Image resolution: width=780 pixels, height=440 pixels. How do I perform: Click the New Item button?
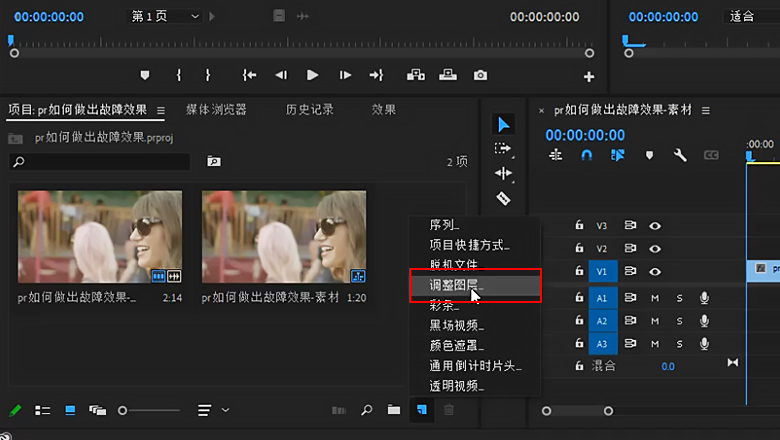pos(421,410)
